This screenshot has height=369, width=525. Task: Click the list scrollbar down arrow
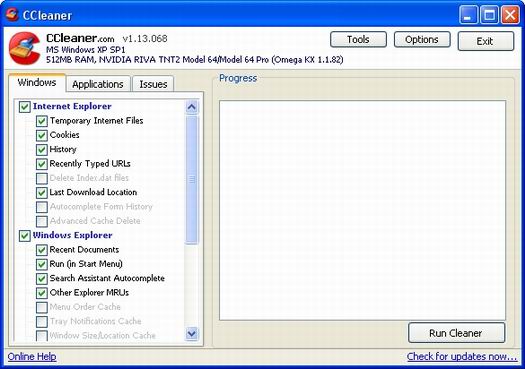click(192, 334)
